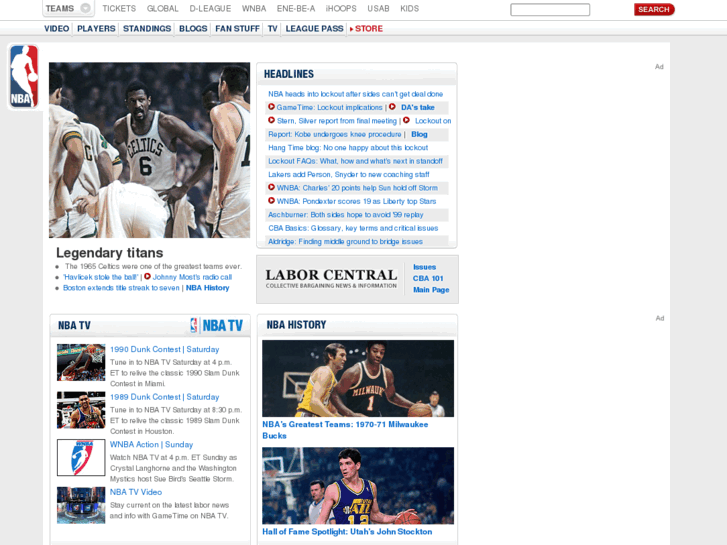Open 'WNBA Action | Sunday' link
727x545 pixels.
point(152,444)
